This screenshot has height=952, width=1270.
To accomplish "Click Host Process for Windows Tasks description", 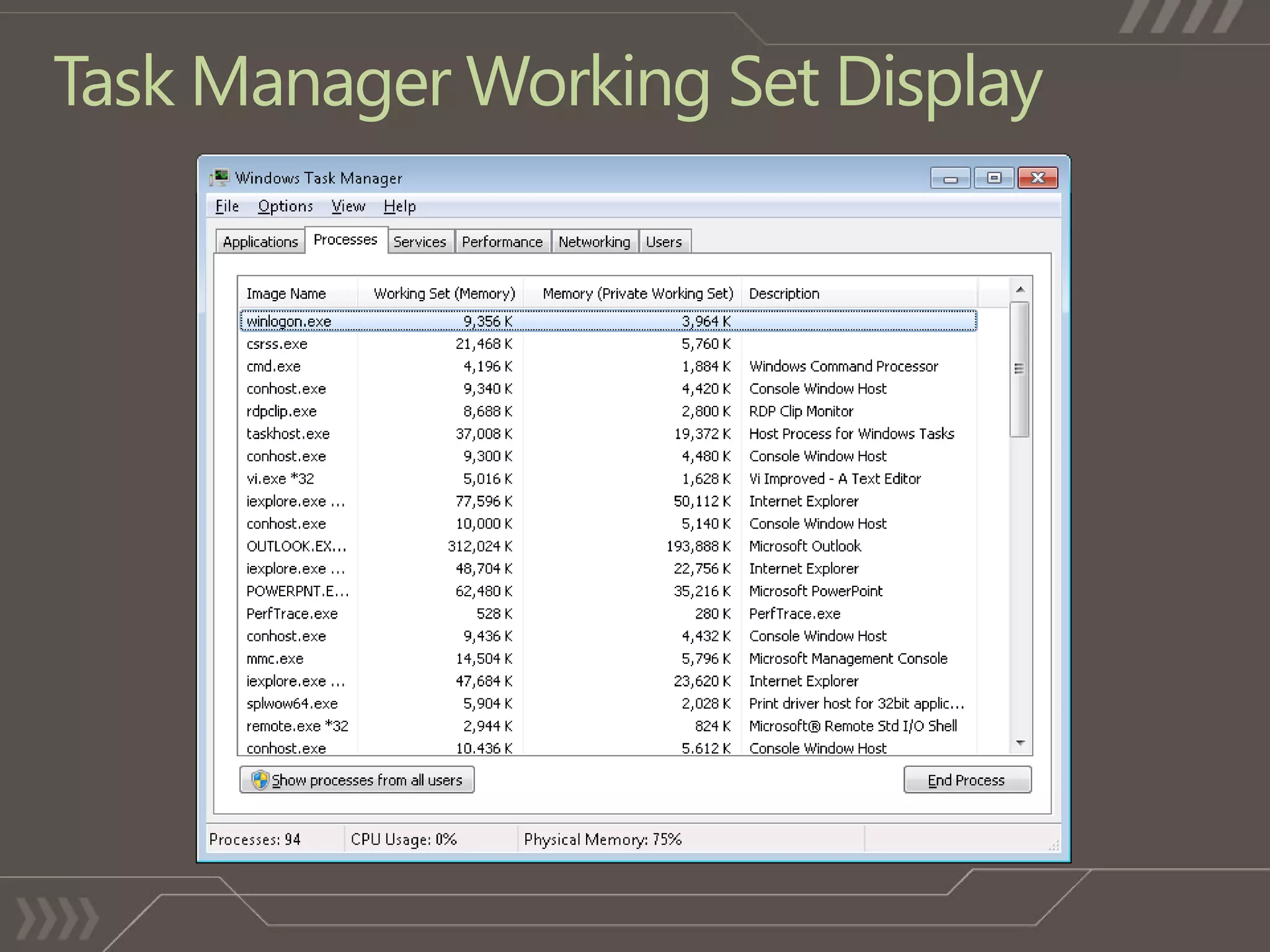I will pyautogui.click(x=851, y=434).
